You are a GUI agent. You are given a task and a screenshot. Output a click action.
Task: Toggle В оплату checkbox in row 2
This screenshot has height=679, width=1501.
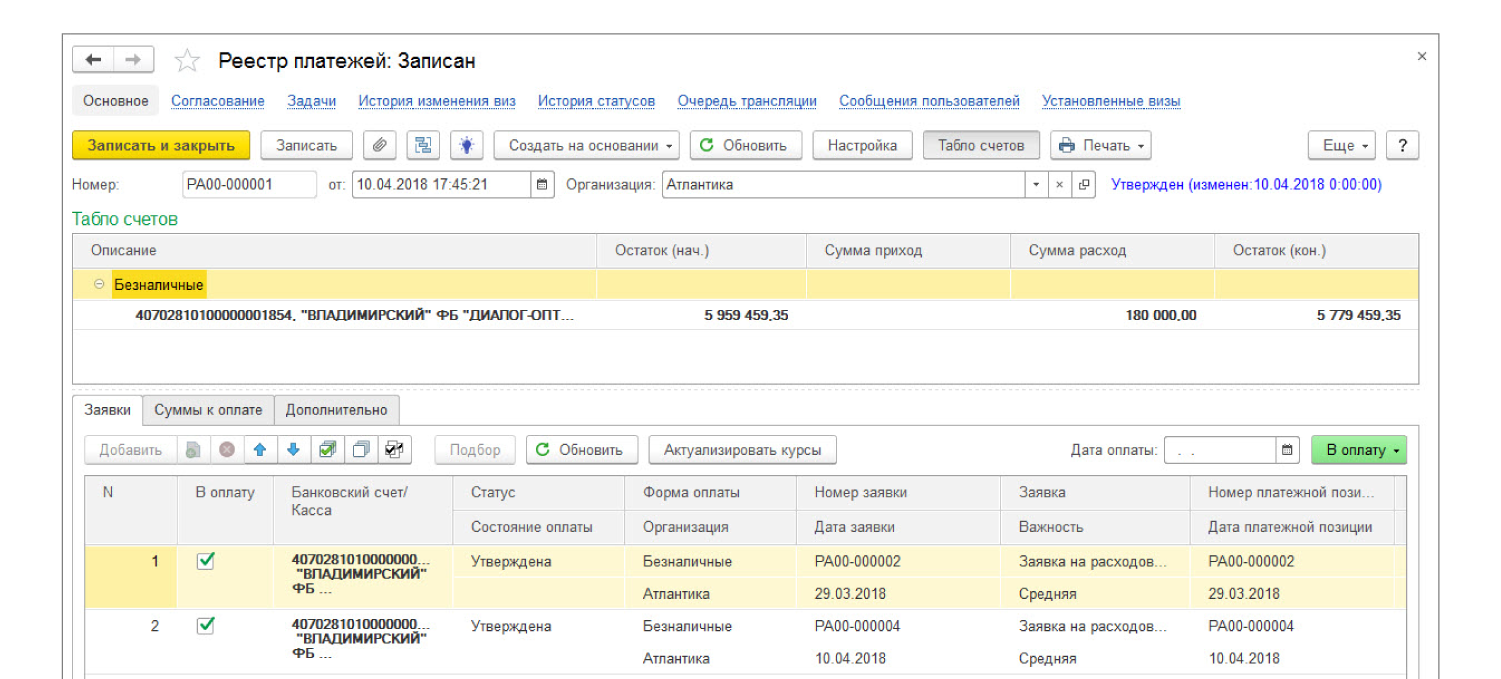tap(206, 626)
